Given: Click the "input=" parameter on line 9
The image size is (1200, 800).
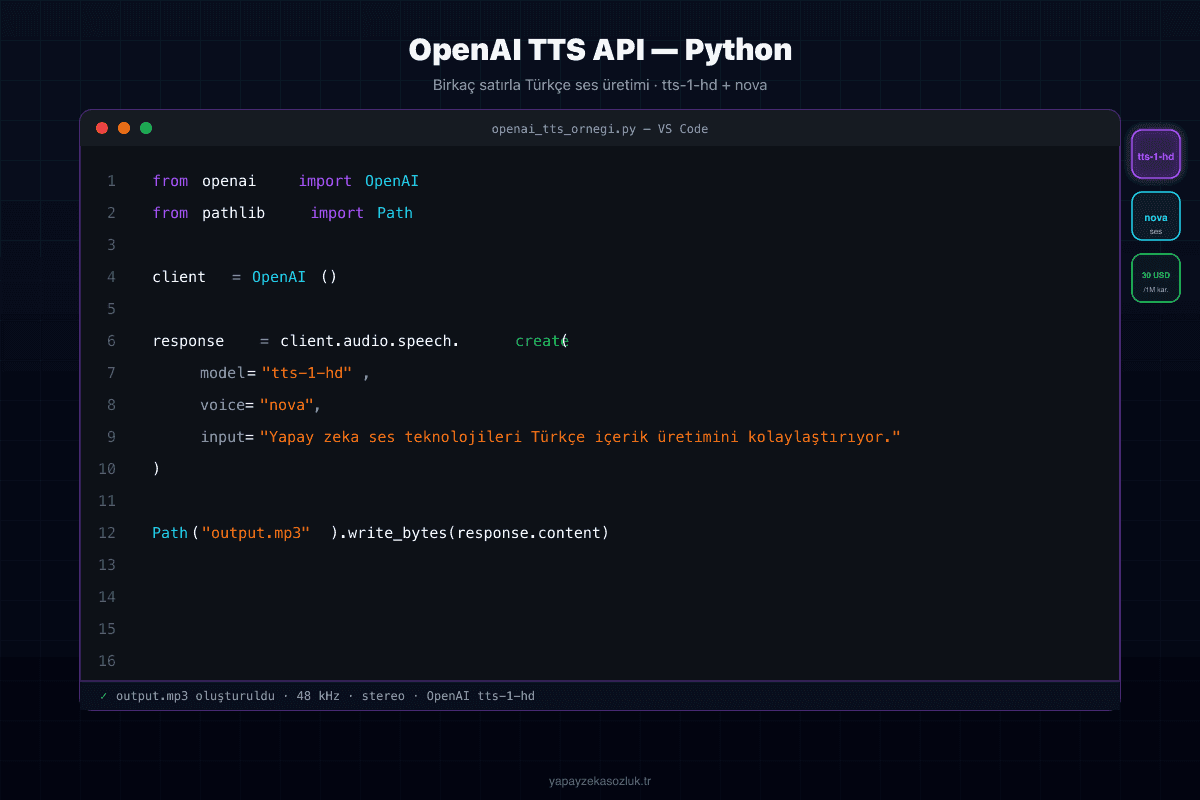Looking at the screenshot, I should [x=228, y=437].
